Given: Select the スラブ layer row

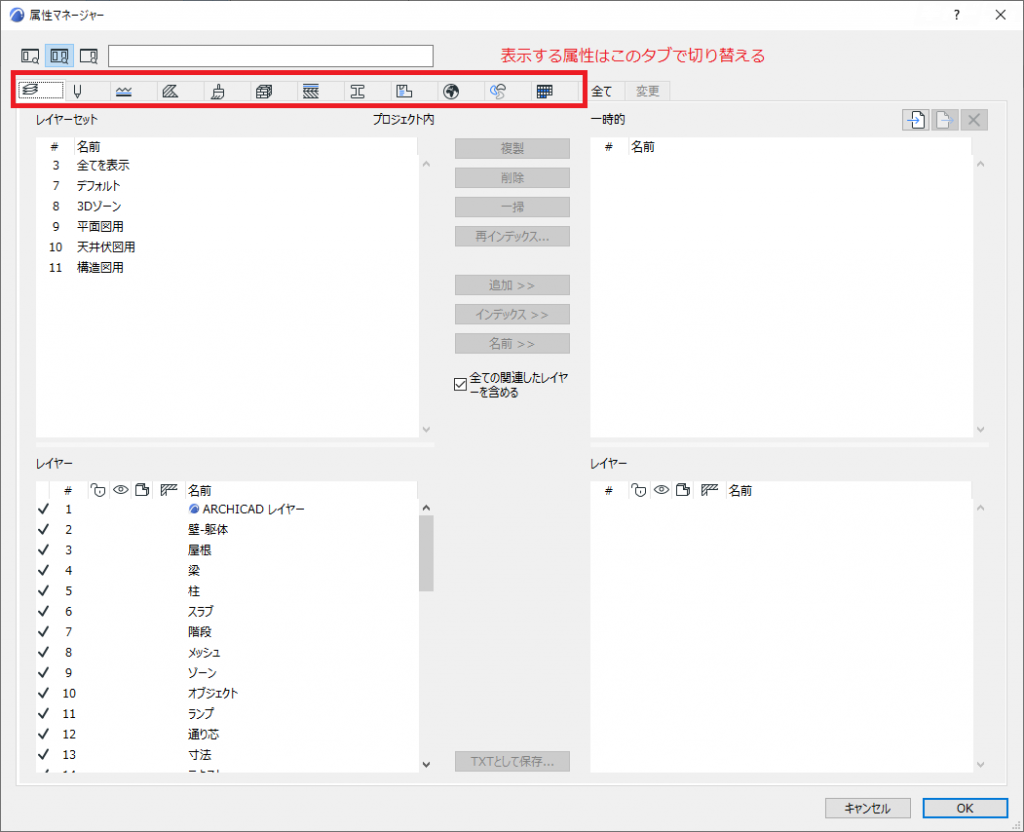Looking at the screenshot, I should [x=227, y=612].
